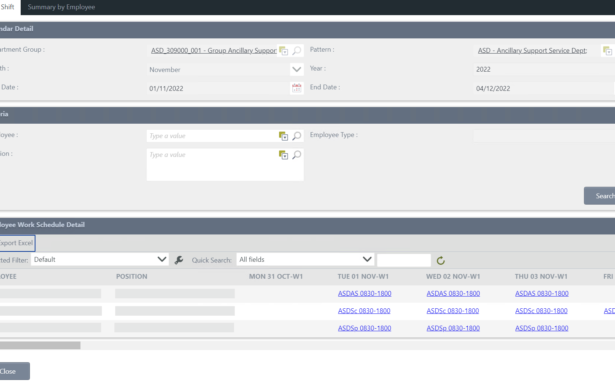The width and height of the screenshot is (615, 384).
Task: Click the Position search magnifier icon
Action: (297, 155)
